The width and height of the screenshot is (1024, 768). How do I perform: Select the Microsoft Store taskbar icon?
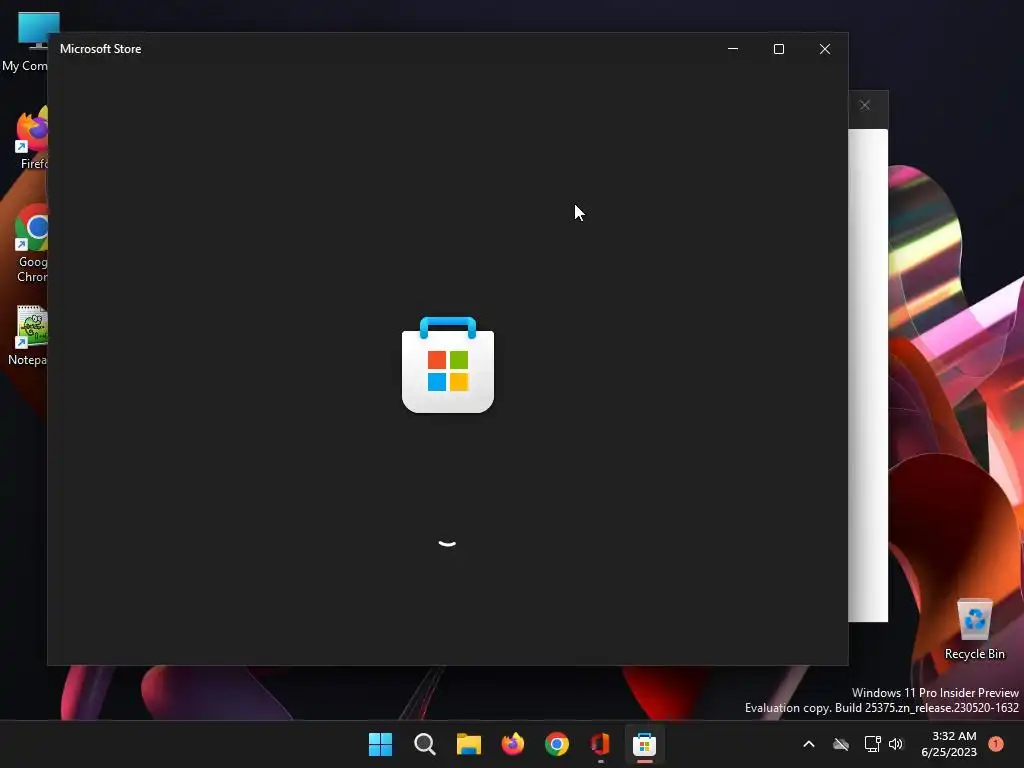tap(645, 744)
